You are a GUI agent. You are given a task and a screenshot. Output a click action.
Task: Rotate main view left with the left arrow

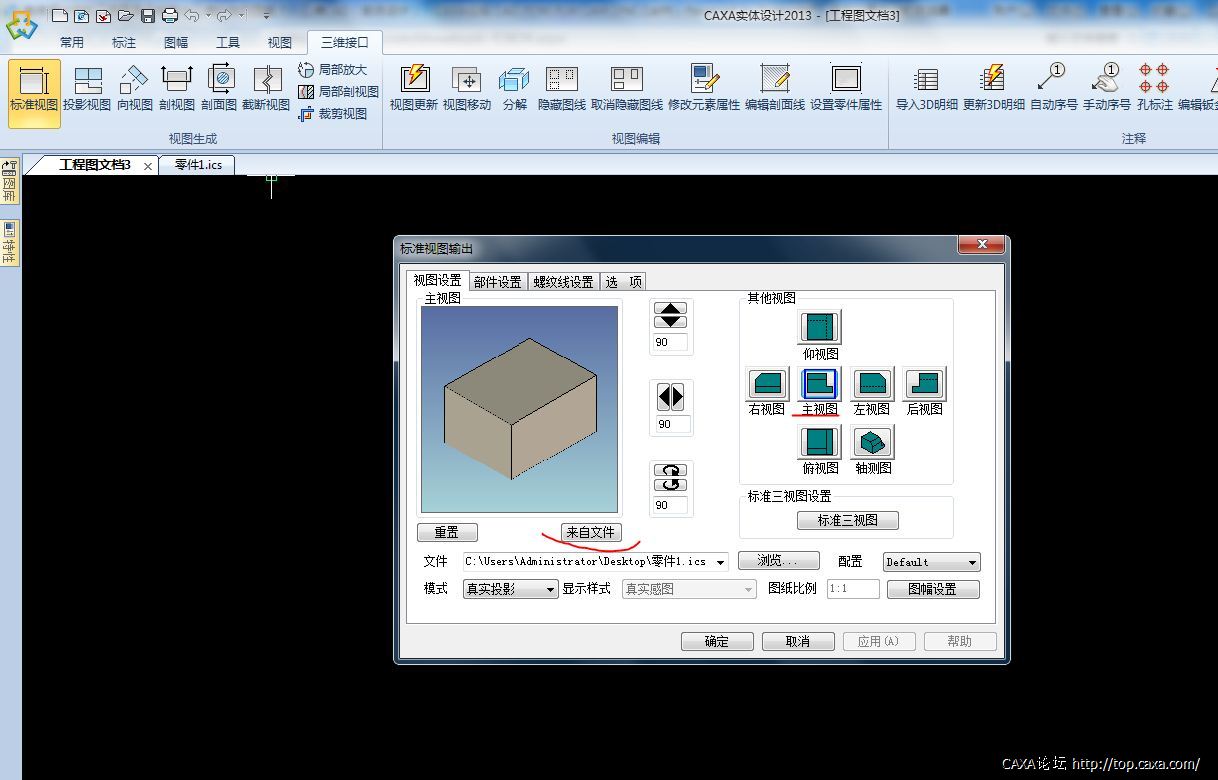tap(663, 397)
